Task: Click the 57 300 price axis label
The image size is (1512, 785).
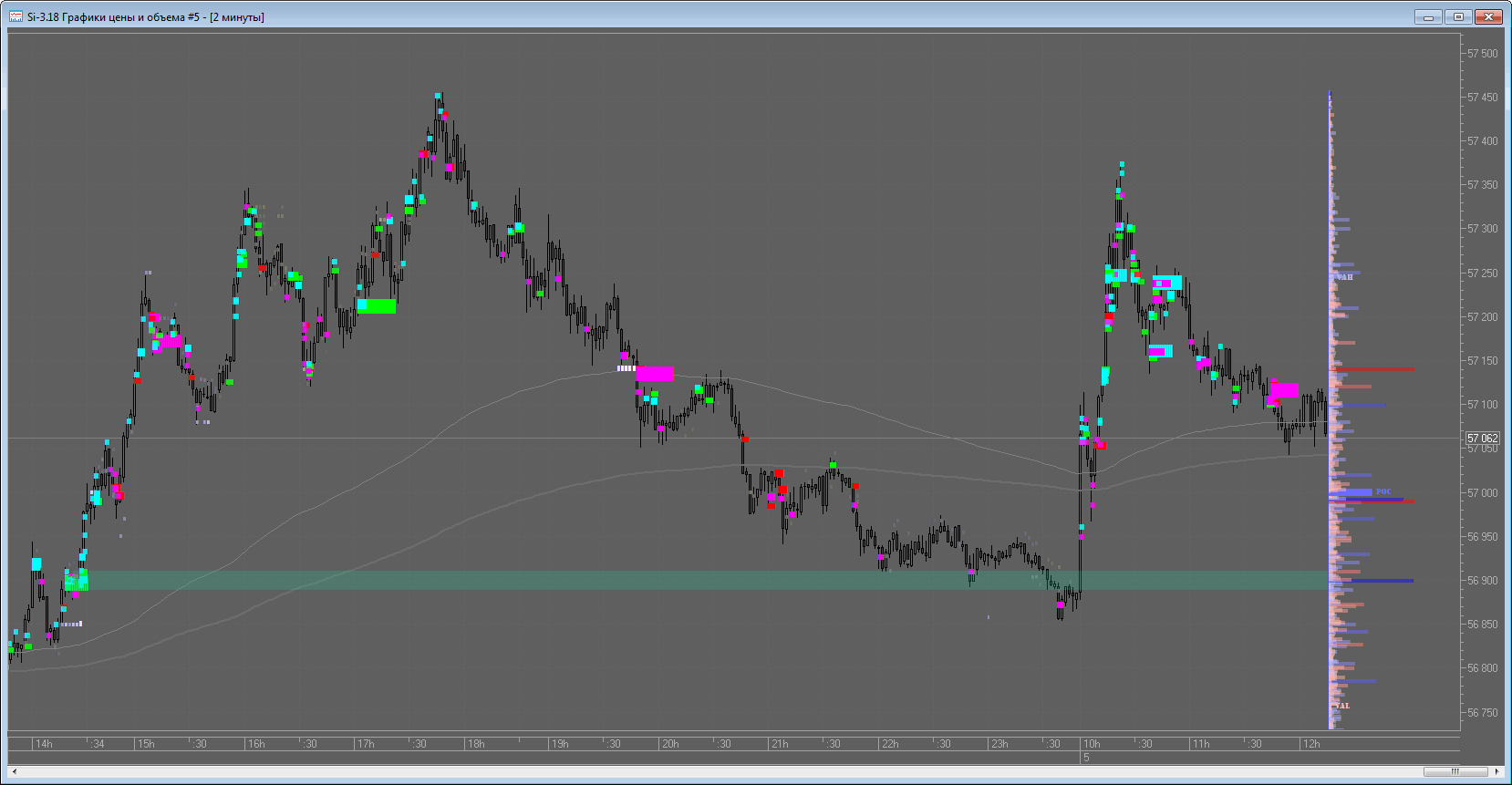Action: (1482, 229)
